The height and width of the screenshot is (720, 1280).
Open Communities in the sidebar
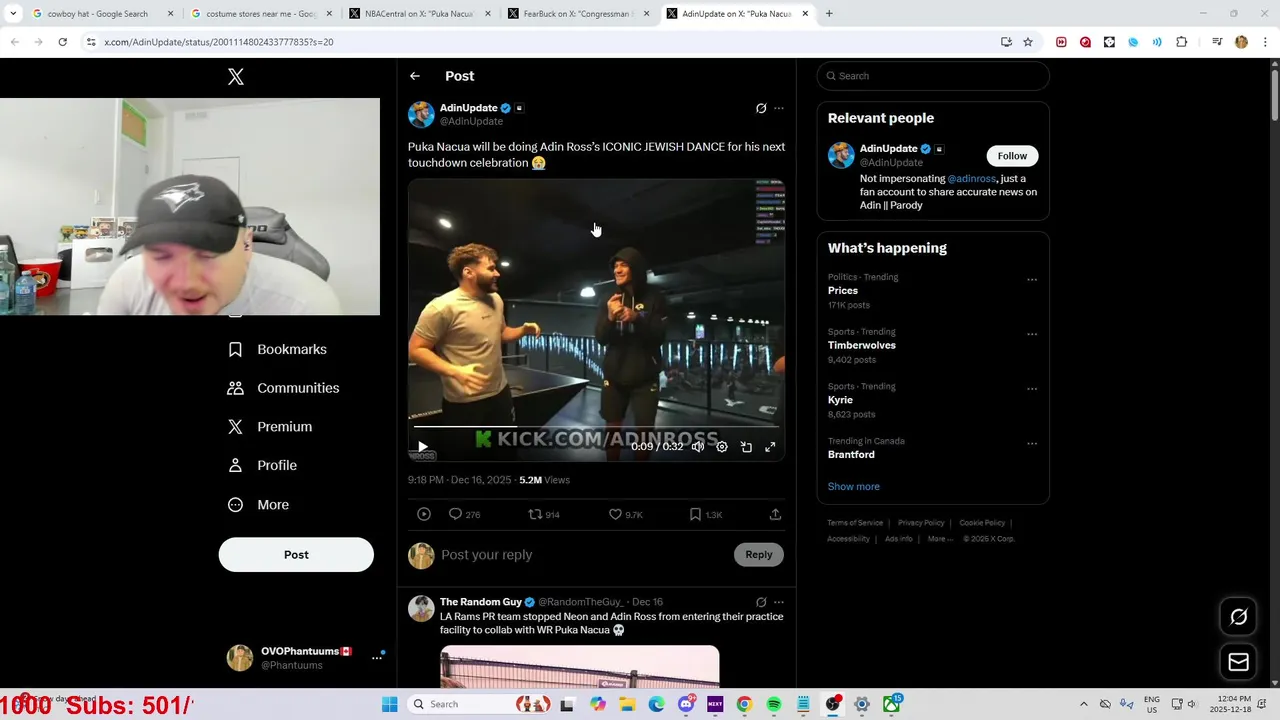point(284,388)
